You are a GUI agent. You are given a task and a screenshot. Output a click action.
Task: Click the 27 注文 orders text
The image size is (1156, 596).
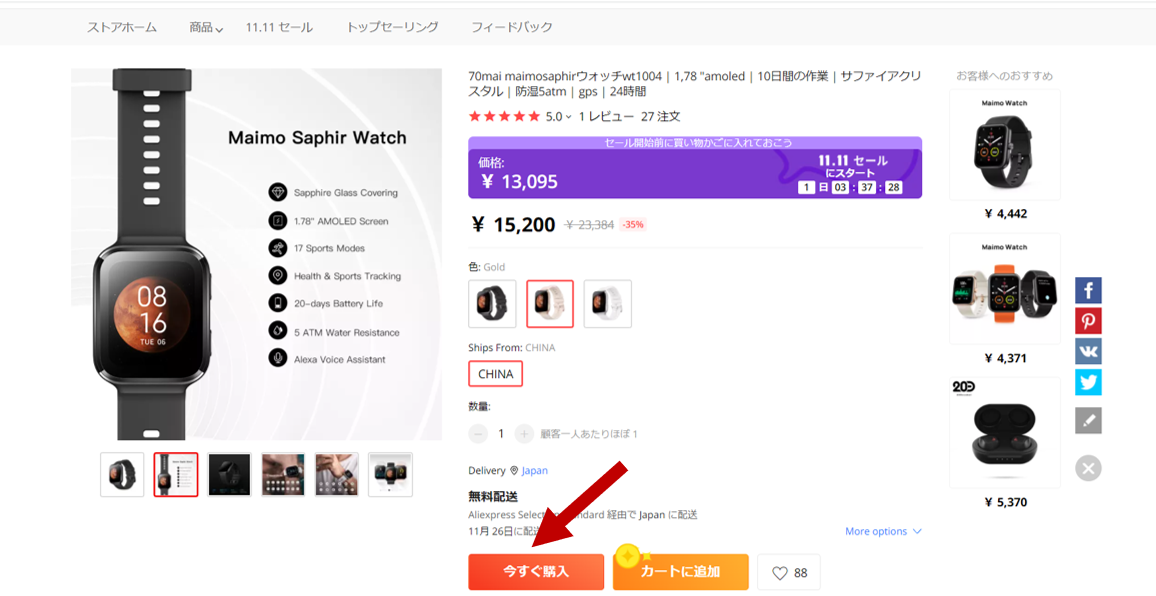661,117
